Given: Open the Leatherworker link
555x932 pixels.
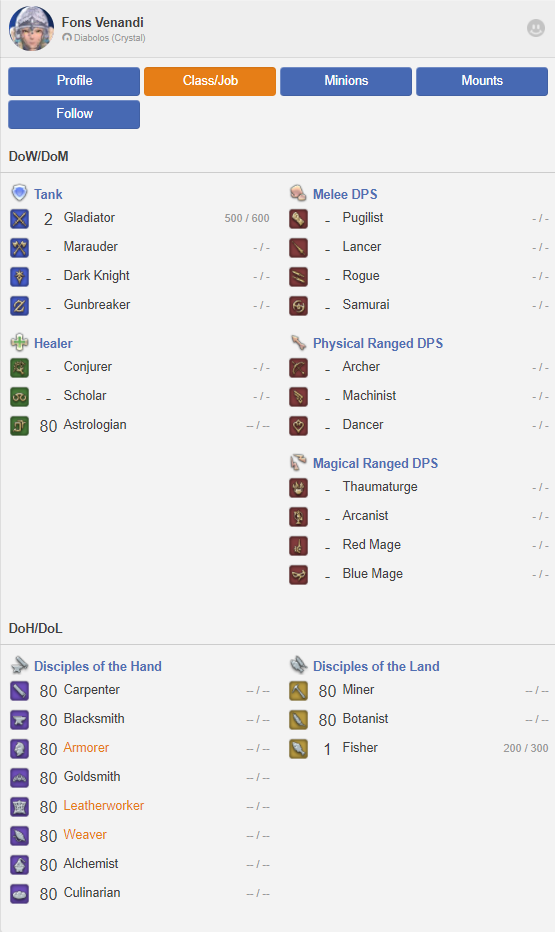Looking at the screenshot, I should coord(104,805).
